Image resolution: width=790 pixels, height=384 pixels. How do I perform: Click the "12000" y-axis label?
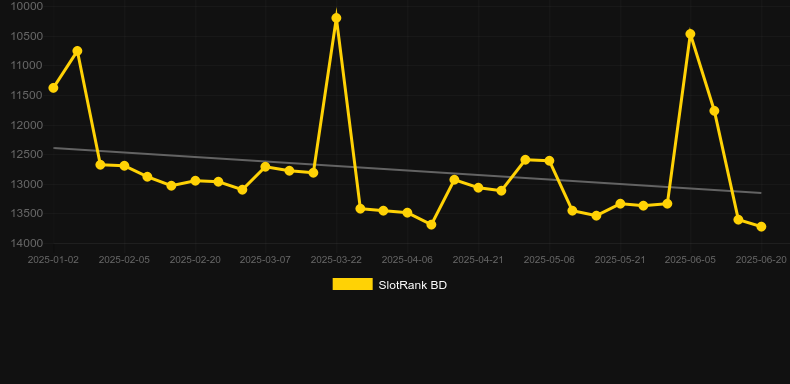click(27, 125)
